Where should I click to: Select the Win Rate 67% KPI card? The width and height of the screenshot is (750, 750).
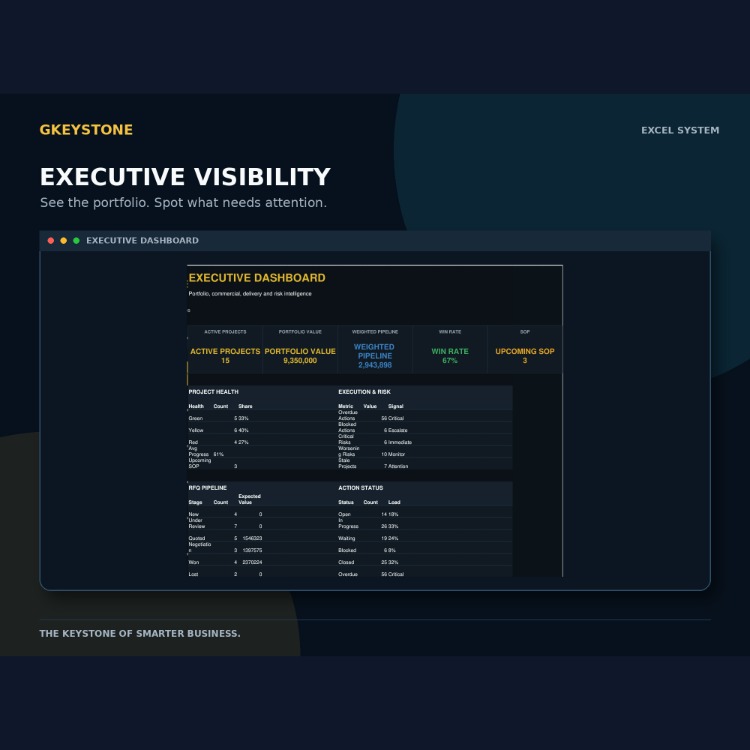coord(450,350)
